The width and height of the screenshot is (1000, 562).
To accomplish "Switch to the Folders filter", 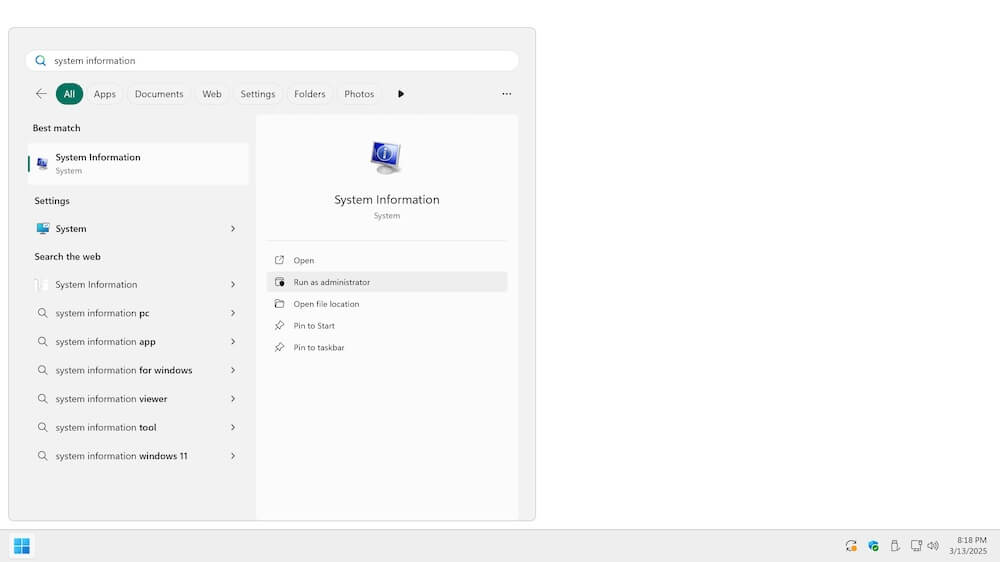I will pos(309,94).
